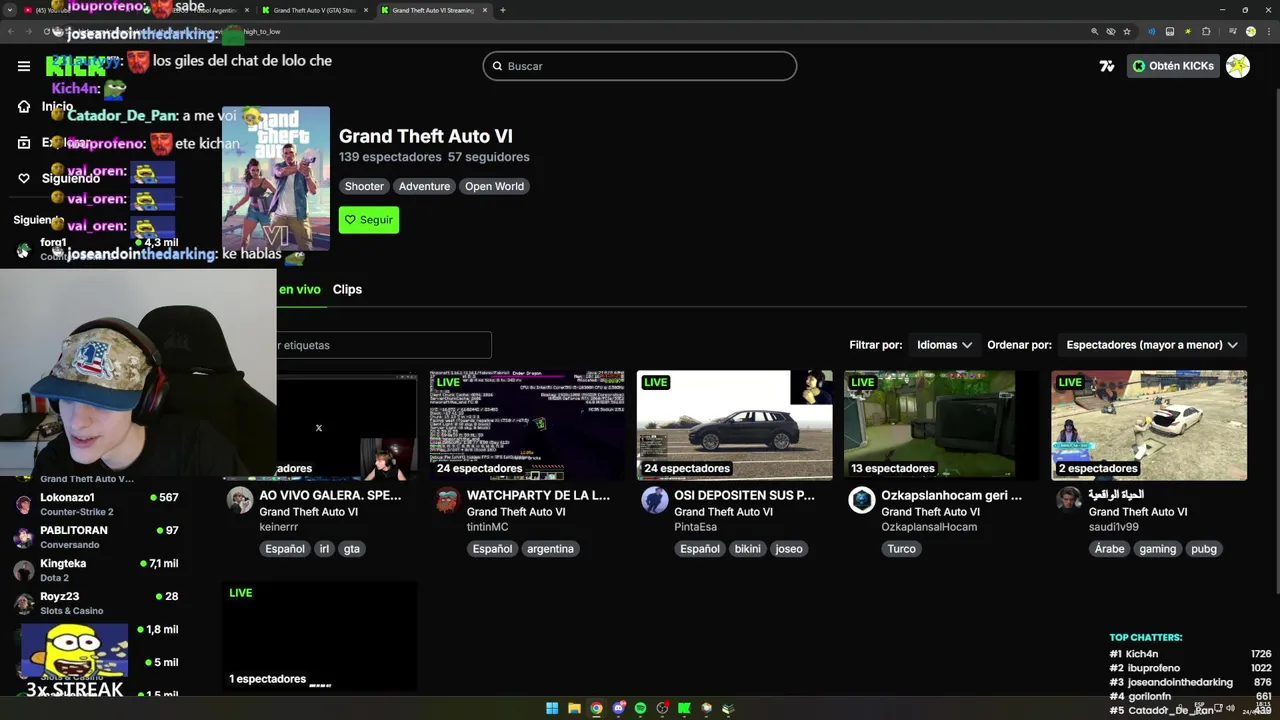Click the tintinMC channel avatar
The image size is (1280, 720).
click(447, 501)
